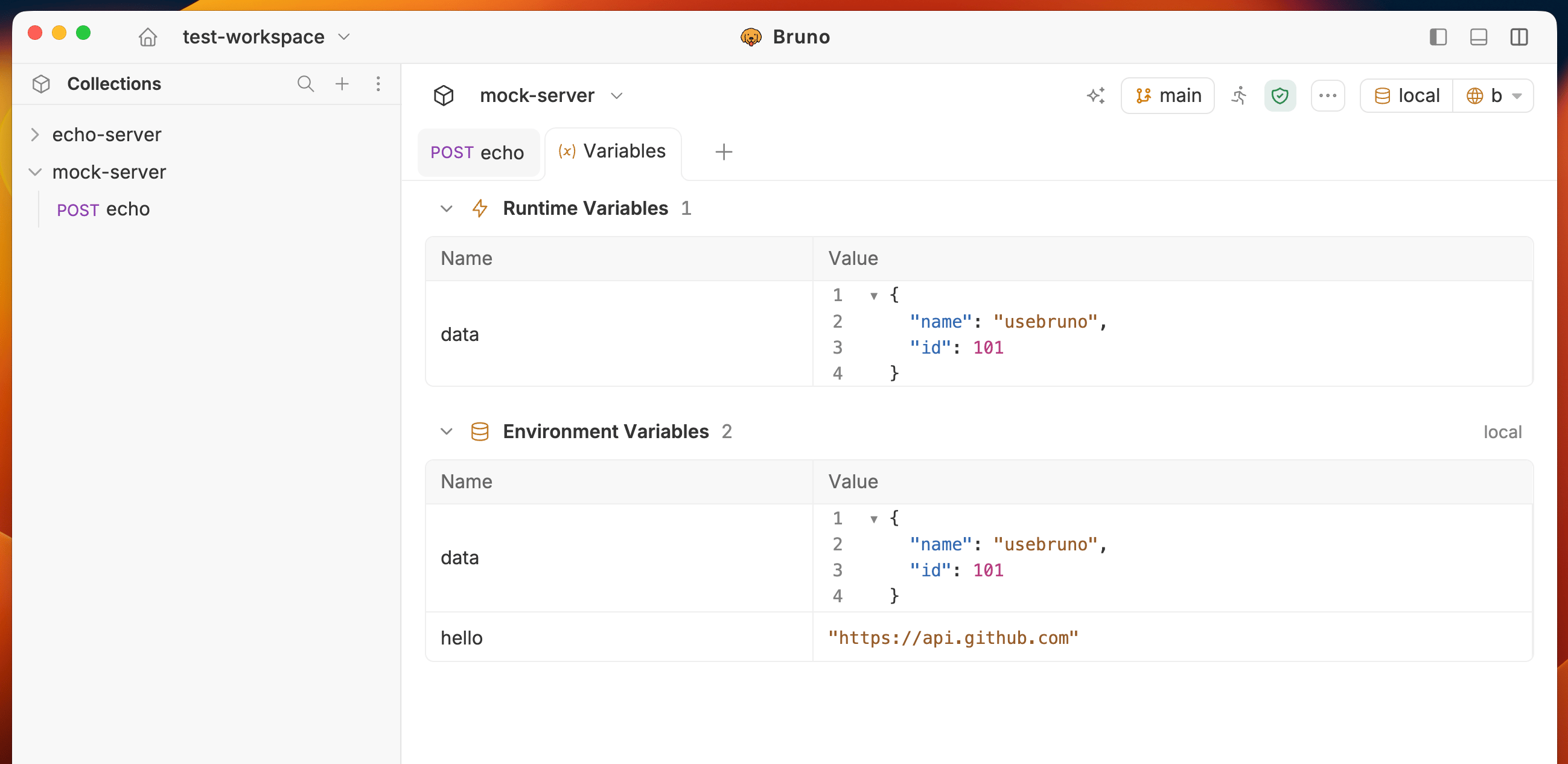Click the Runtime Variables lightning icon
The image size is (1568, 764).
(x=480, y=208)
